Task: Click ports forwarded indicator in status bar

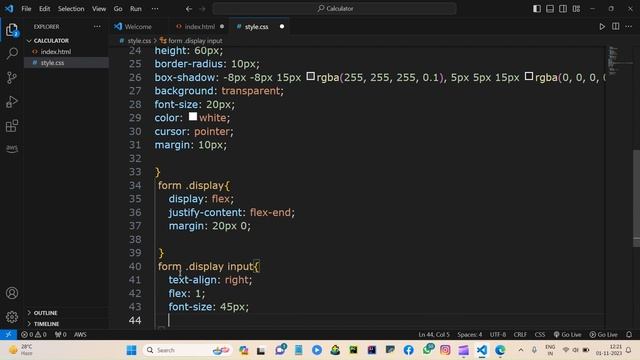Action: click(x=60, y=334)
